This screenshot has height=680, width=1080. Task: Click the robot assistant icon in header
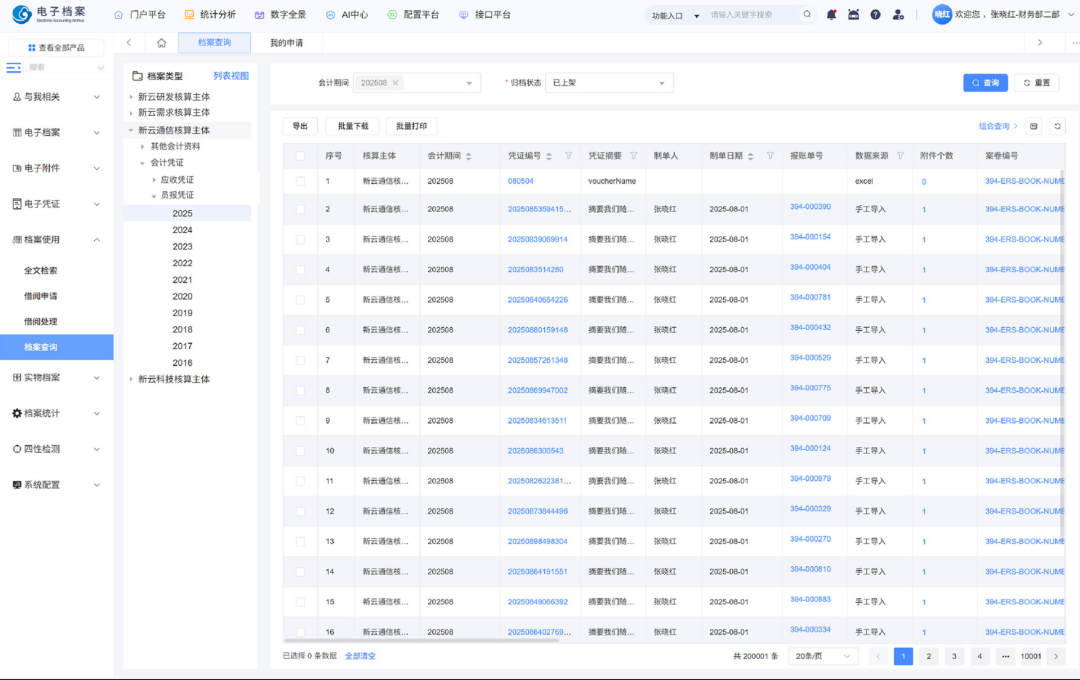[x=853, y=15]
